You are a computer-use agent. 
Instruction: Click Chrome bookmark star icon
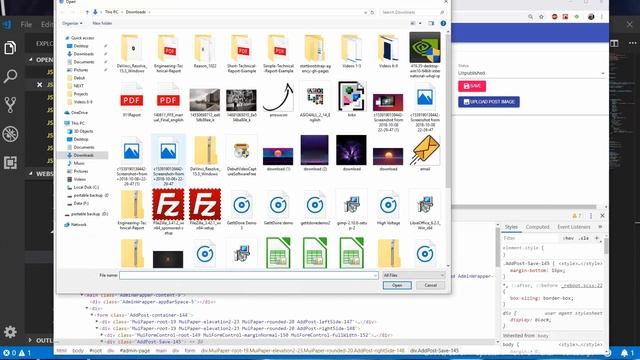point(541,17)
